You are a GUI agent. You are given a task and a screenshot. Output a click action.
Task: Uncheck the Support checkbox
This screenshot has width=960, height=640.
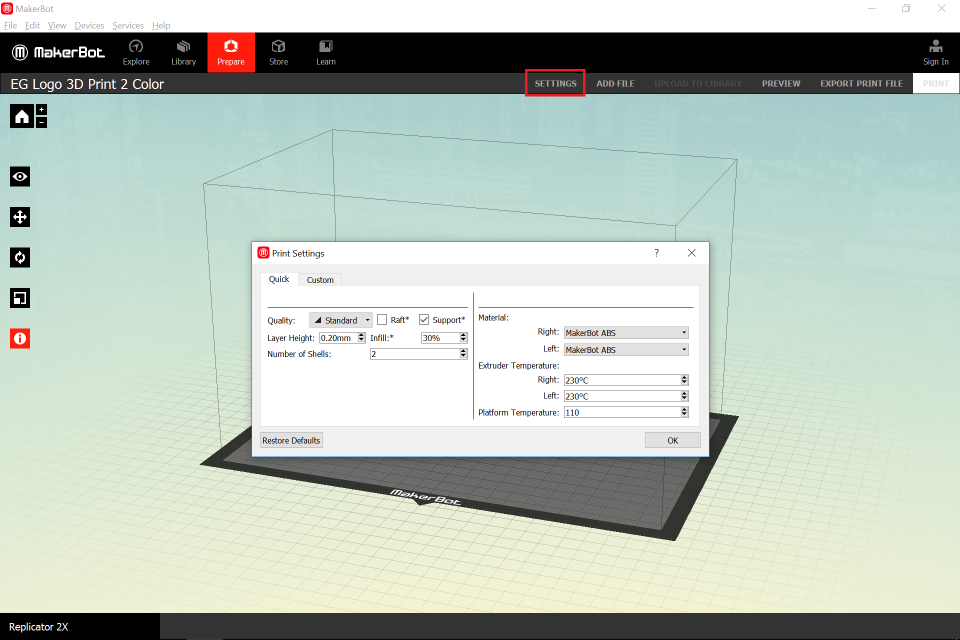click(x=424, y=320)
